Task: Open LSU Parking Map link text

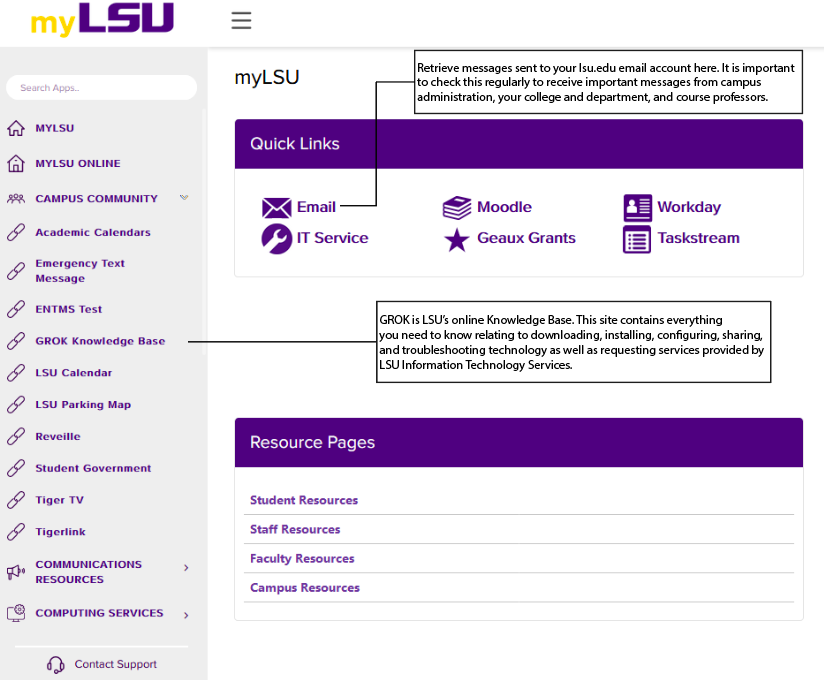Action: click(x=83, y=405)
